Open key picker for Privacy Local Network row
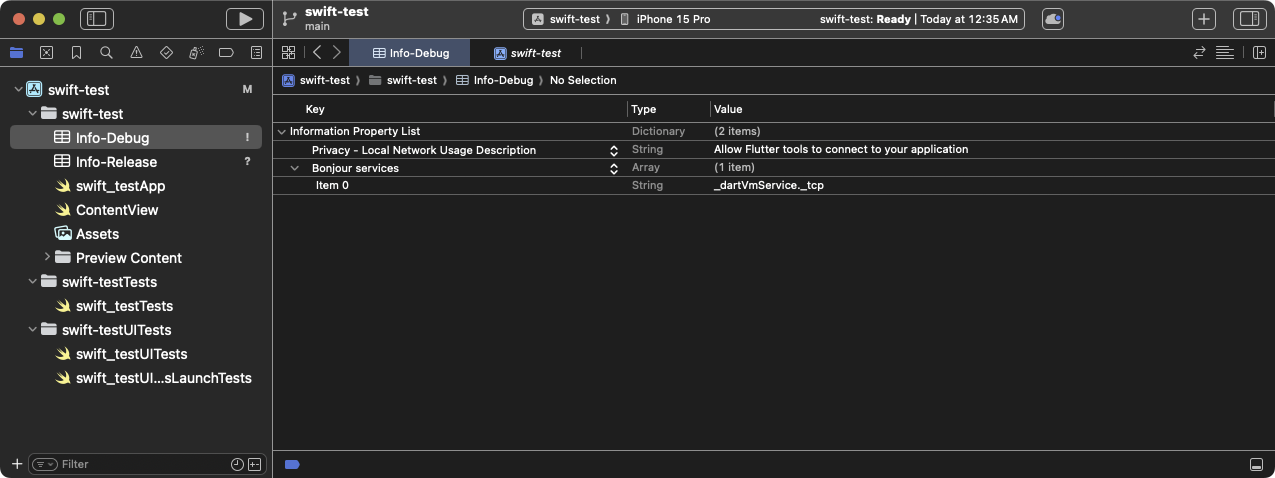This screenshot has width=1275, height=478. click(614, 150)
